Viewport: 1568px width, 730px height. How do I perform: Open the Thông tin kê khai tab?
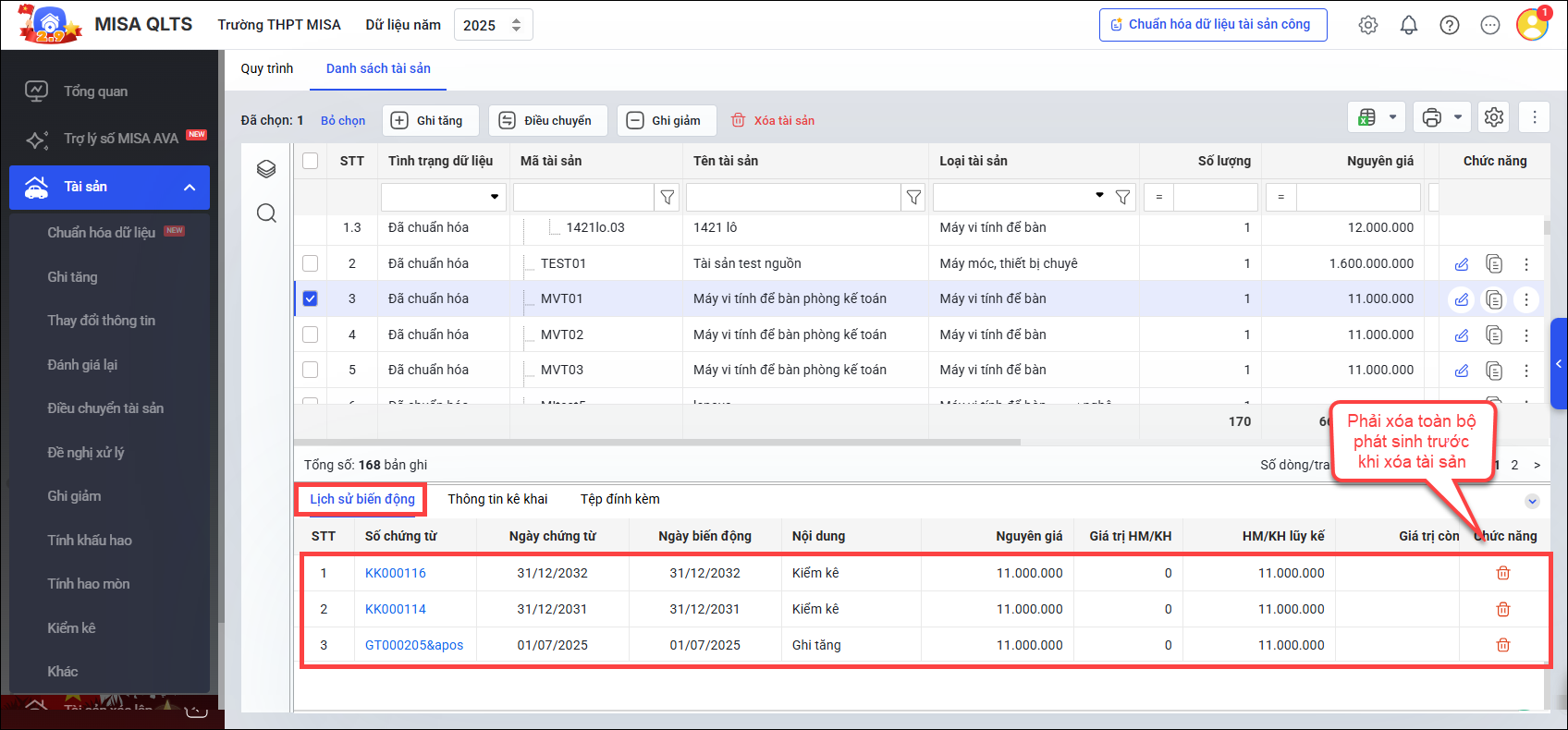pyautogui.click(x=497, y=499)
